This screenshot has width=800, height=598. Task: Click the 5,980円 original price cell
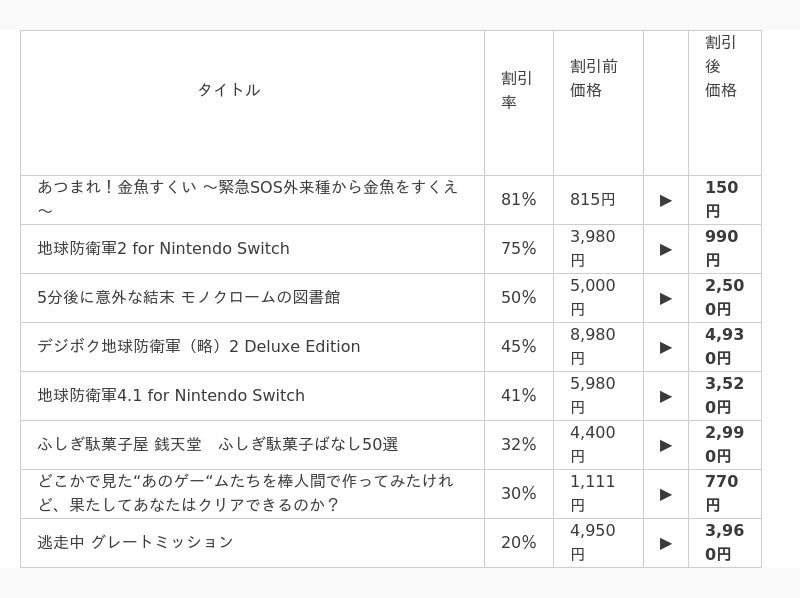593,395
